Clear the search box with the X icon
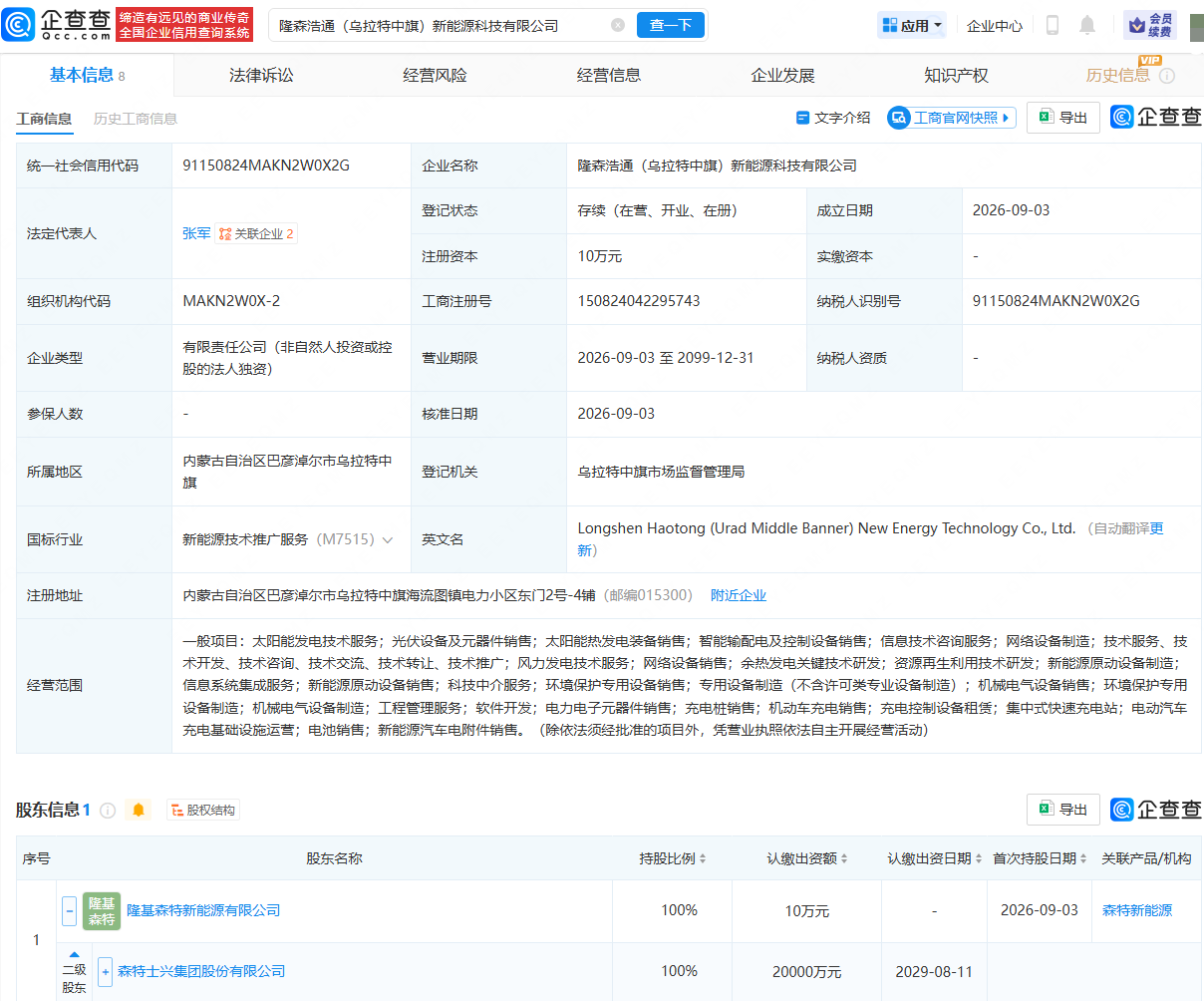This screenshot has width=1204, height=1001. 618,25
